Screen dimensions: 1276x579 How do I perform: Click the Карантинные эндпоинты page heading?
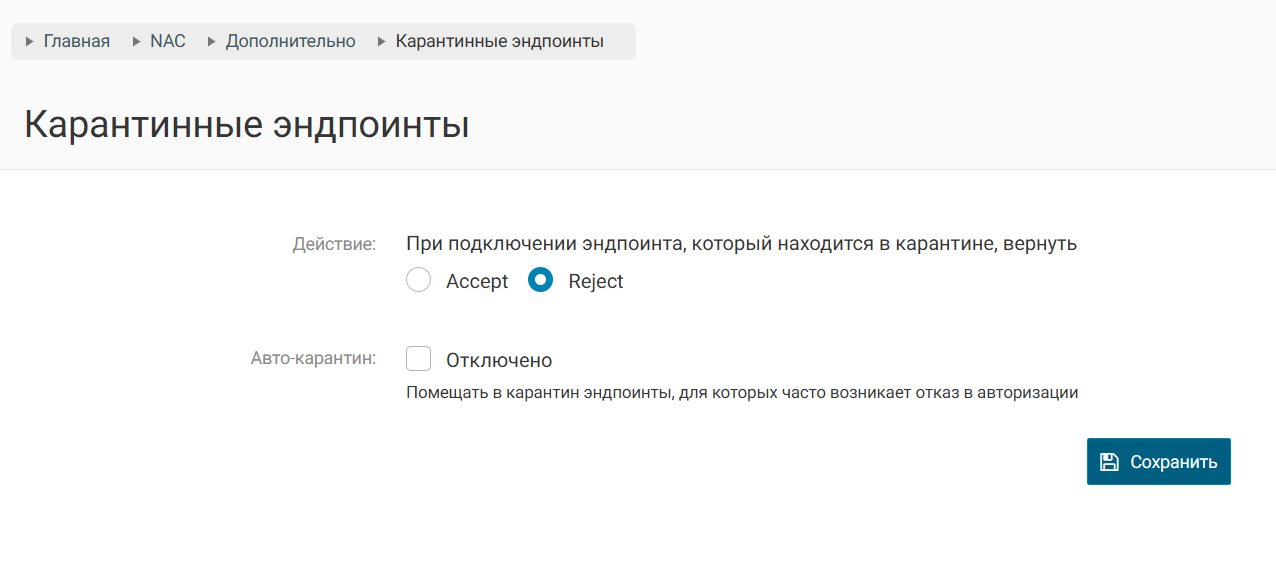point(246,125)
